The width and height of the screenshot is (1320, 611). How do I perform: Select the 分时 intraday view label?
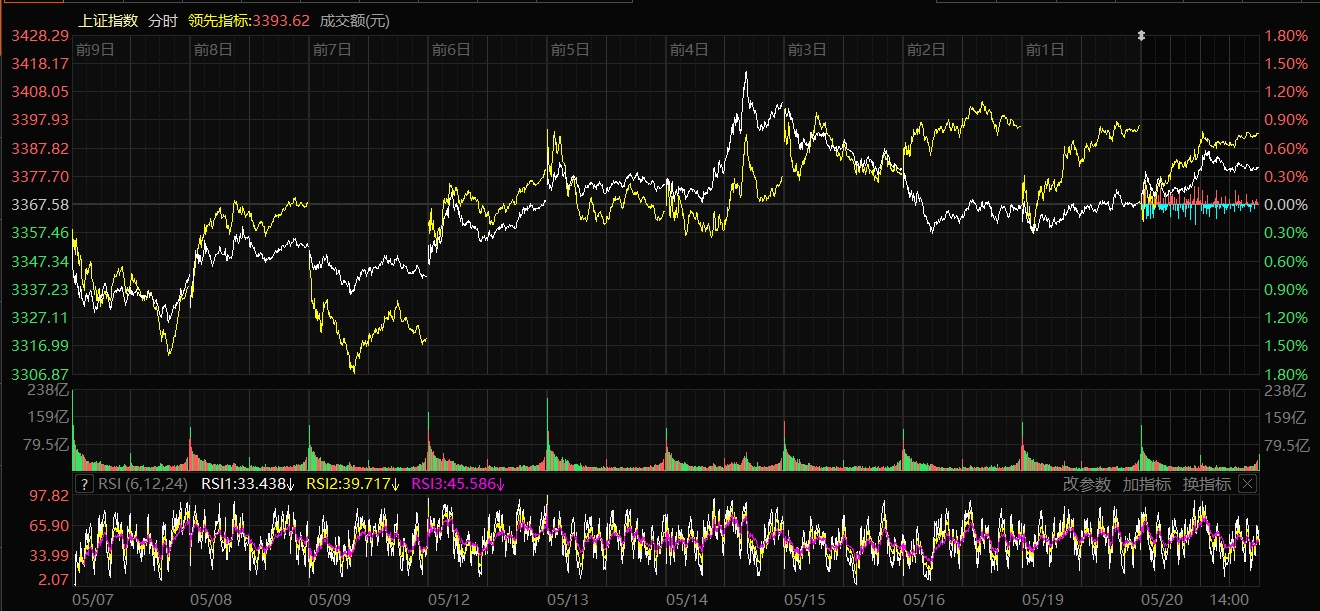(163, 20)
